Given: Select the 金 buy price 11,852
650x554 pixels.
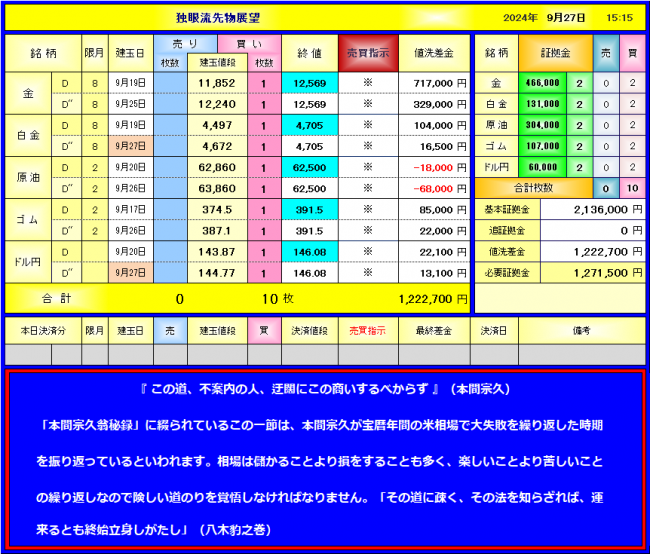Looking at the screenshot, I should click(x=218, y=83).
